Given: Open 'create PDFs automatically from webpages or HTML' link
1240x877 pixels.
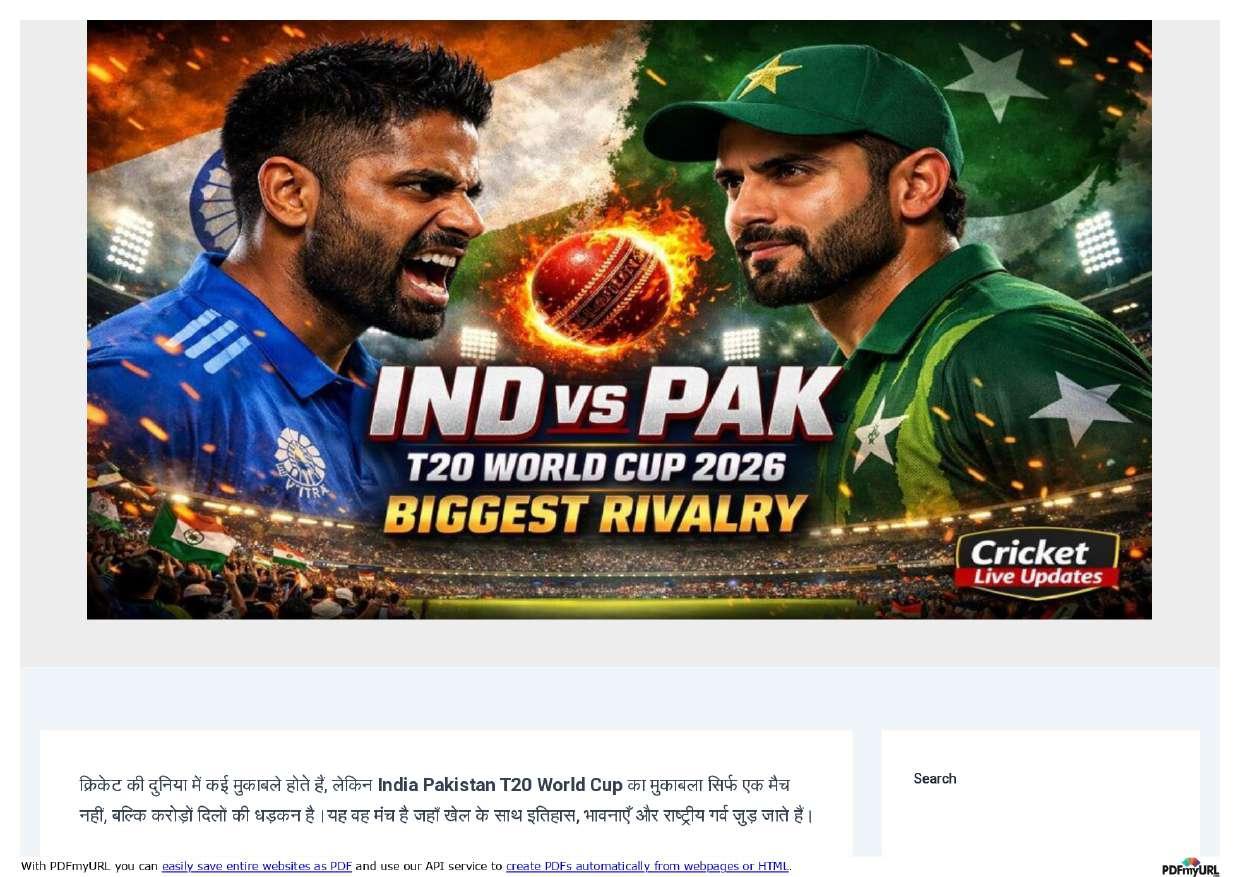Looking at the screenshot, I should [647, 866].
